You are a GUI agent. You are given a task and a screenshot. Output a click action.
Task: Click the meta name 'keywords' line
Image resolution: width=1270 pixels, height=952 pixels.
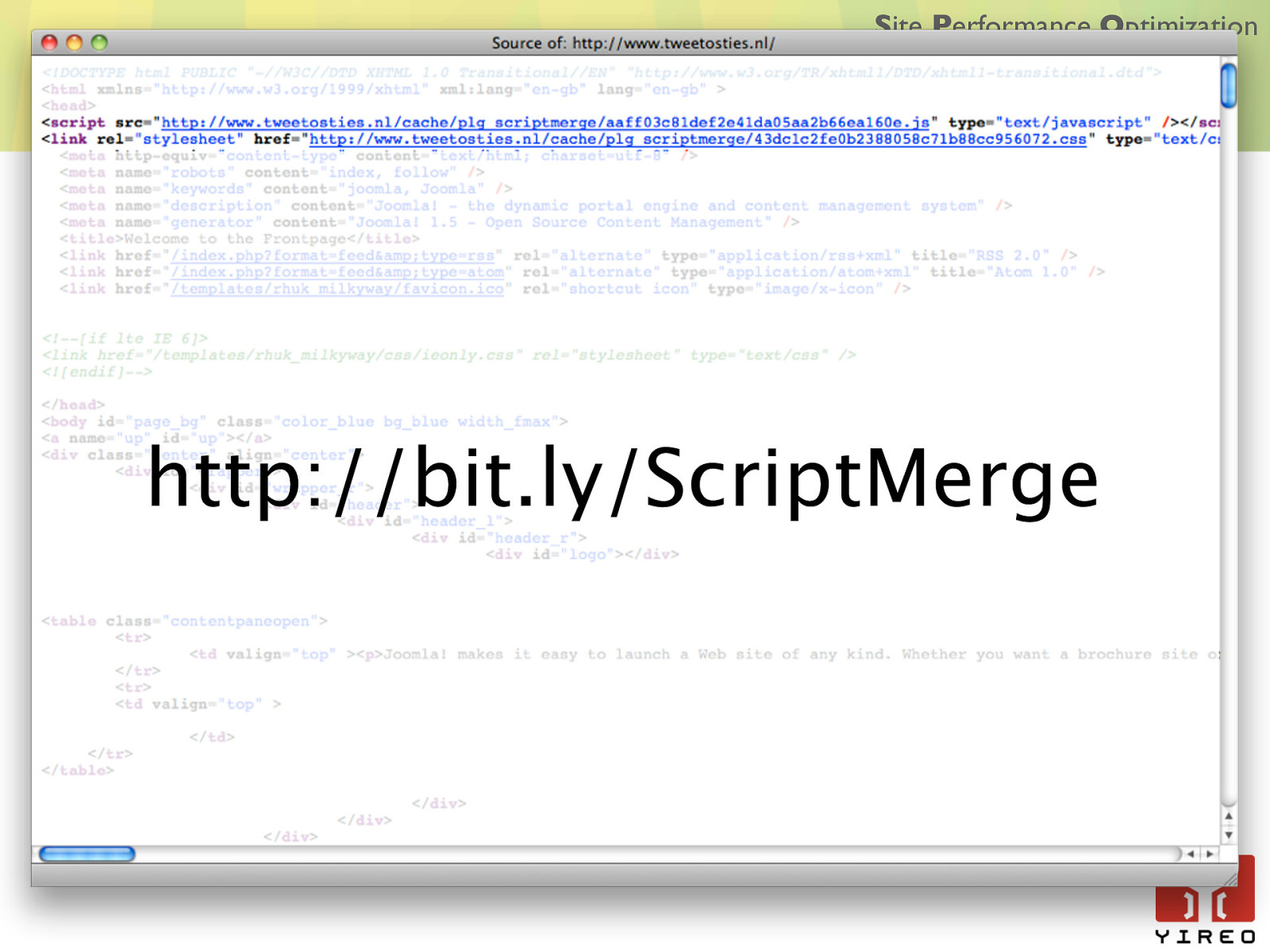click(286, 189)
